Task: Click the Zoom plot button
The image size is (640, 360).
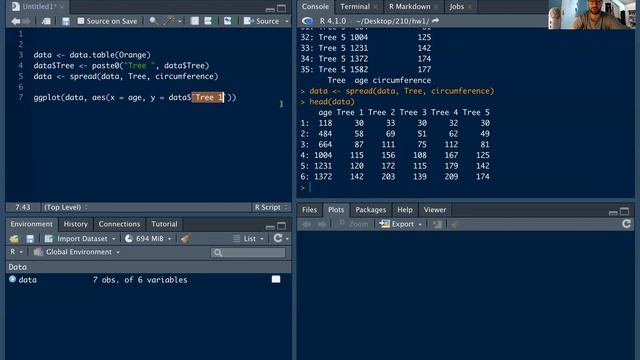Action: tap(353, 224)
